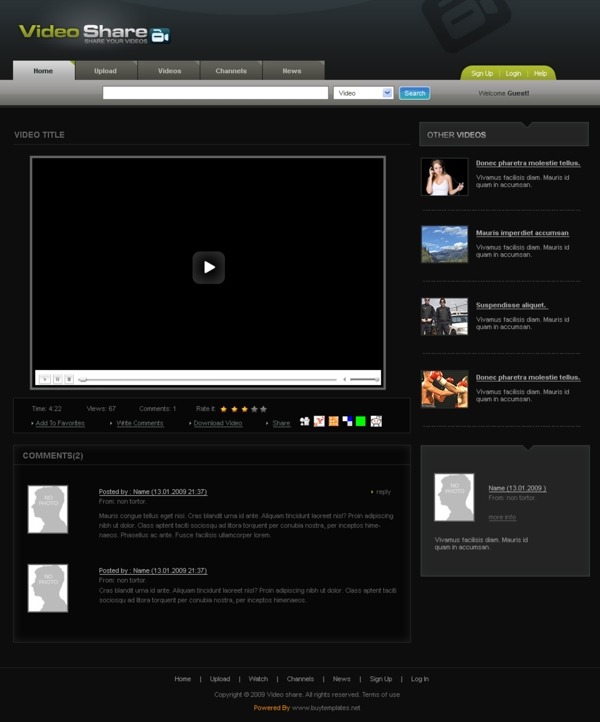Share via the del.icio.us icon
This screenshot has width=600, height=722.
pos(347,421)
